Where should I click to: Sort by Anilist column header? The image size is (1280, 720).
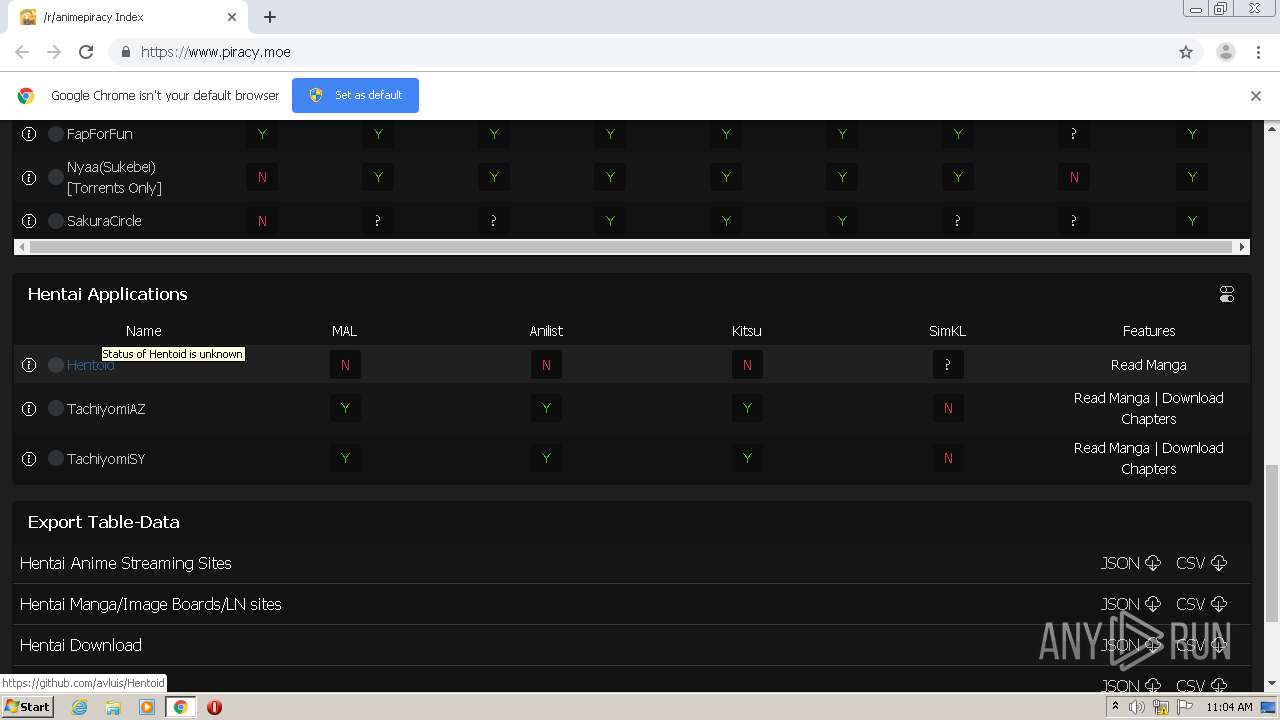click(546, 331)
